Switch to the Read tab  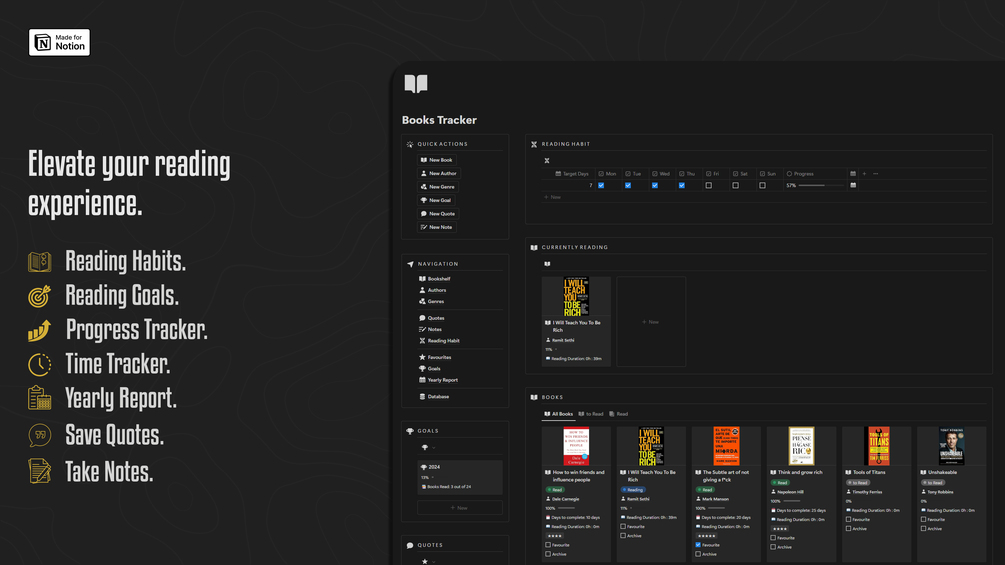[619, 414]
